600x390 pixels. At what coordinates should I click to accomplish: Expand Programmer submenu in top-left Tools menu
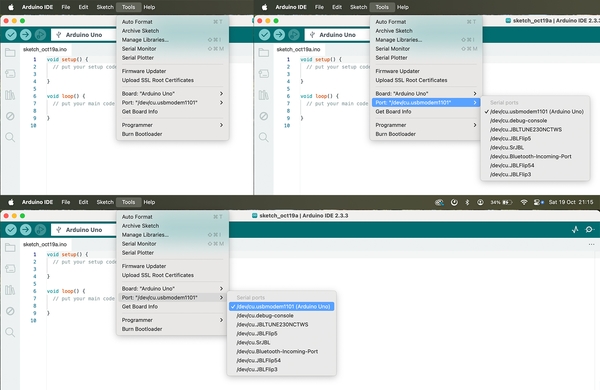point(173,125)
